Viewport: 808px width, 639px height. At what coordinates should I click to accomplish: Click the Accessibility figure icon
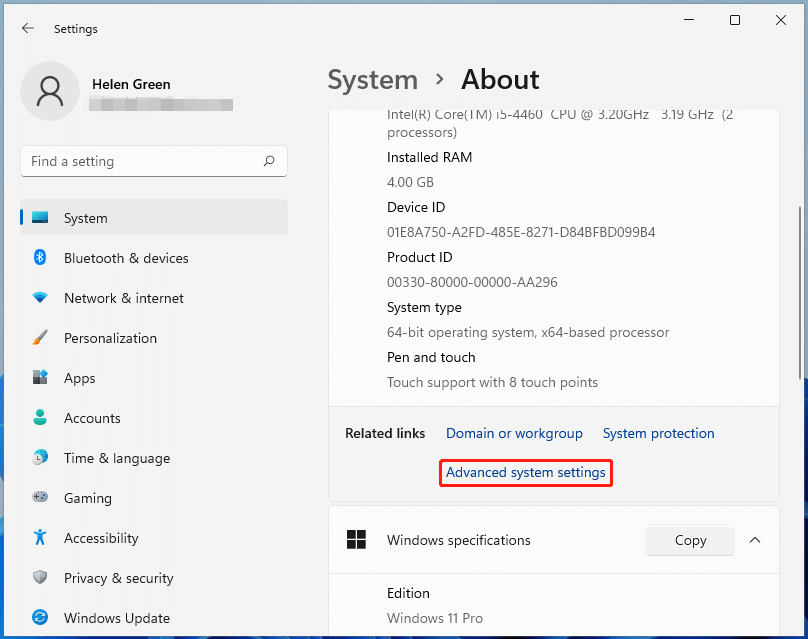click(40, 537)
